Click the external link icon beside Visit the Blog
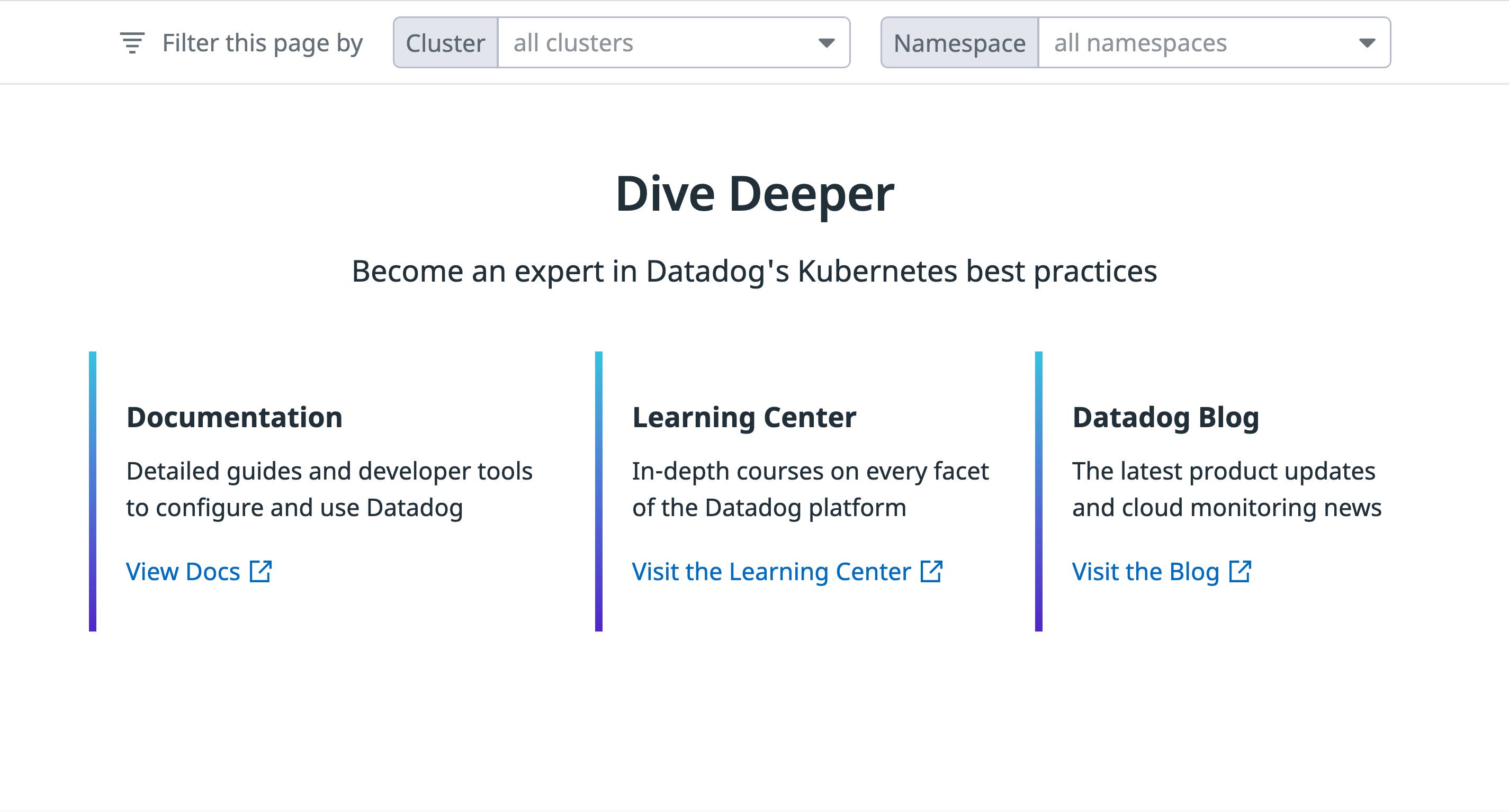This screenshot has width=1509, height=812. pos(1238,571)
